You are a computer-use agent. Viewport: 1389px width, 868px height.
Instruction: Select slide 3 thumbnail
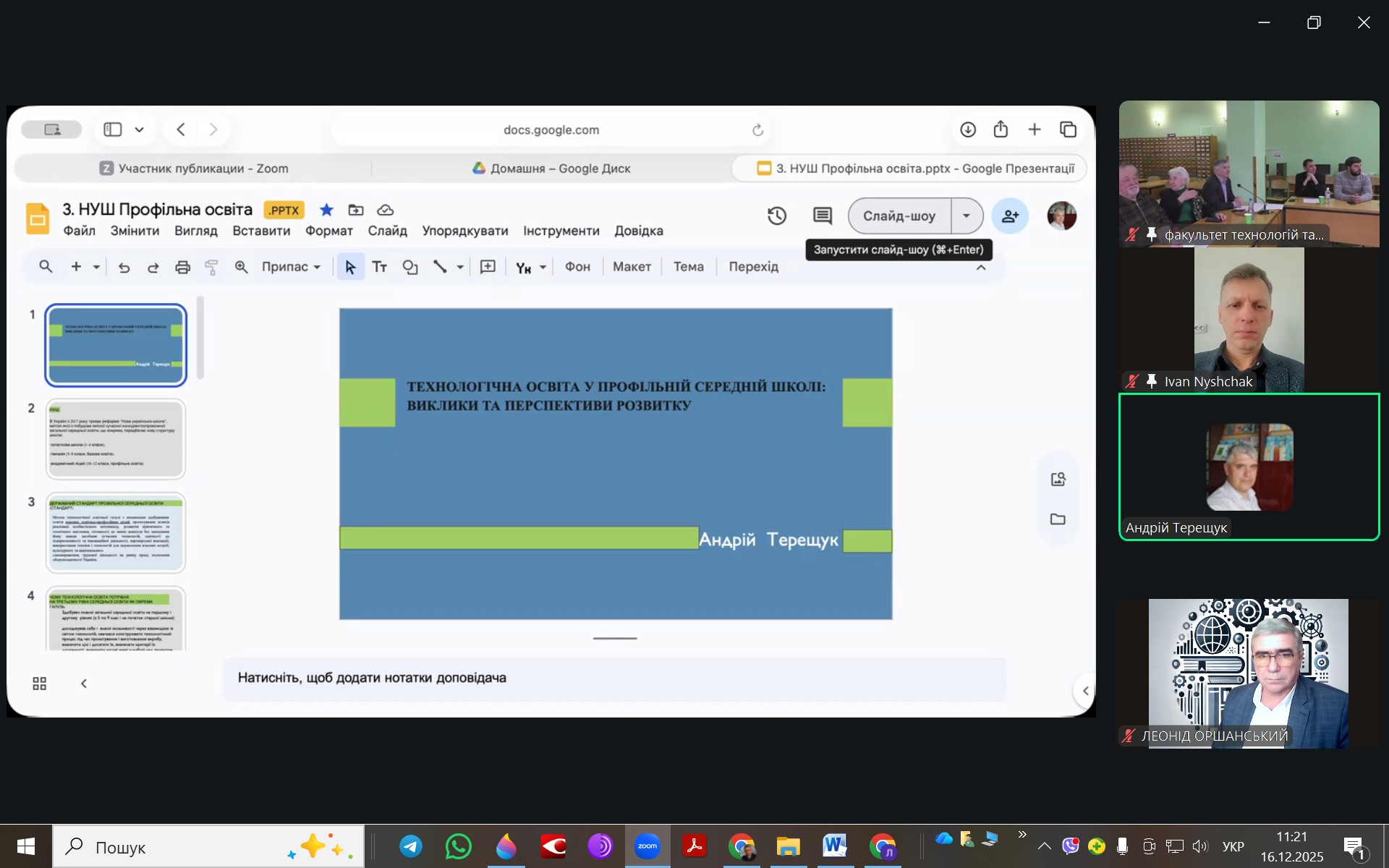[116, 532]
